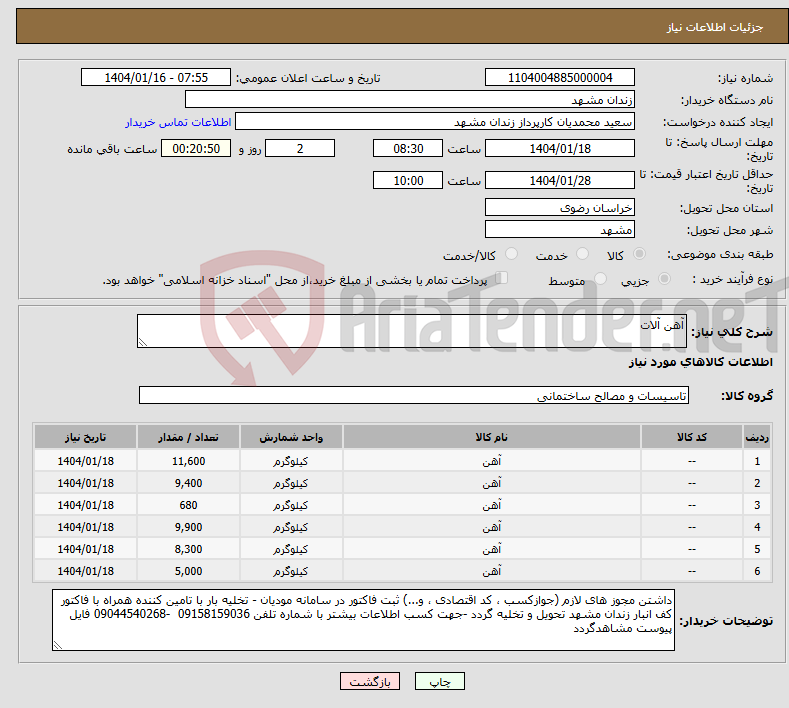Click the کد کالا column header
The width and height of the screenshot is (789, 708).
(x=692, y=437)
